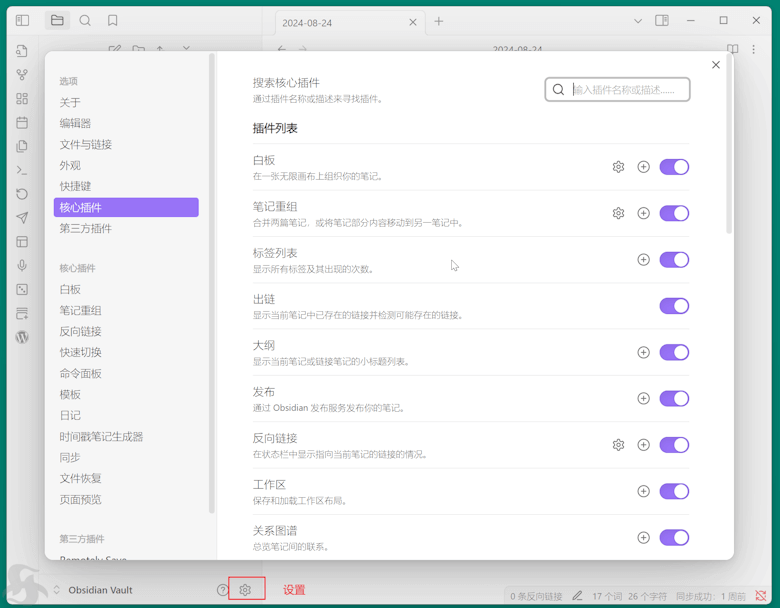Screen dimensions: 780x608
Task: Open settings gear for 反向链接 plugin
Action: point(618,445)
